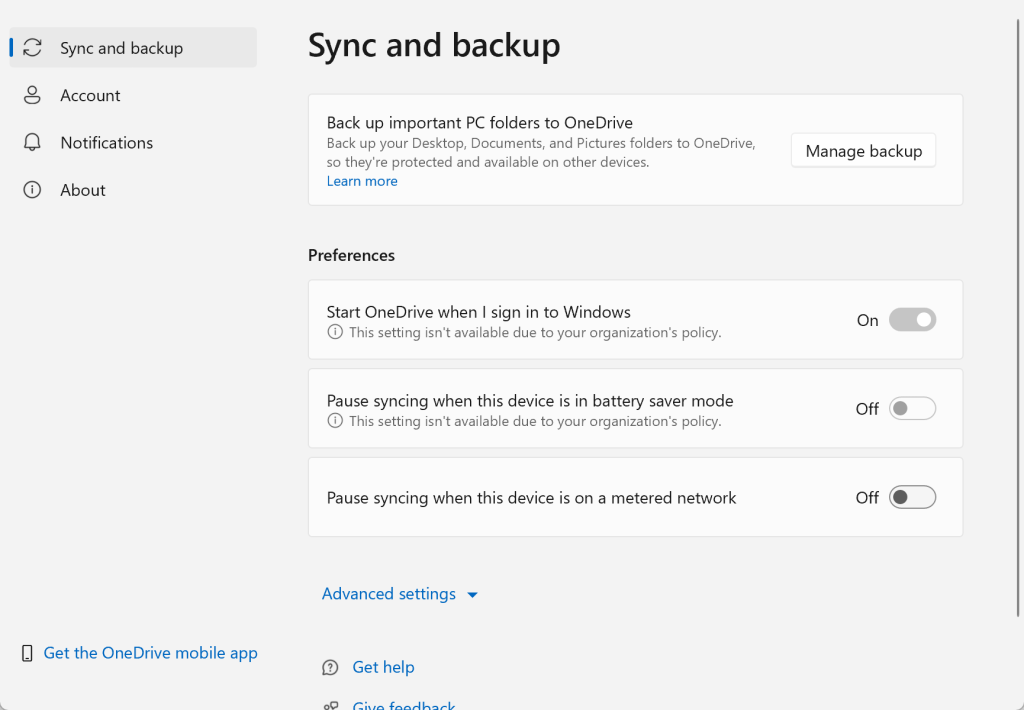Click the info icon under battery saver setting

[334, 420]
